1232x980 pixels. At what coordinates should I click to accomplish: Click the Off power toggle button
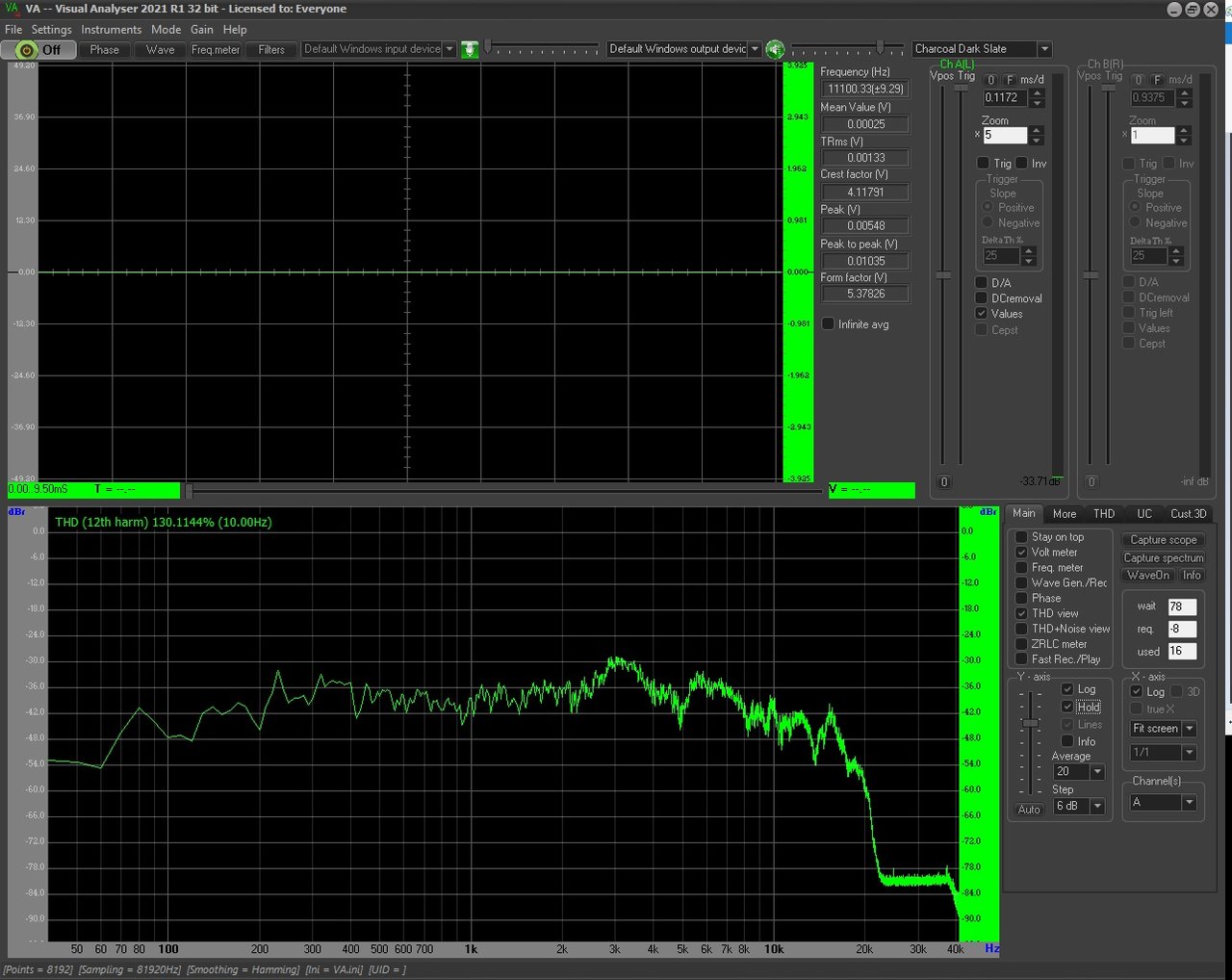[39, 49]
